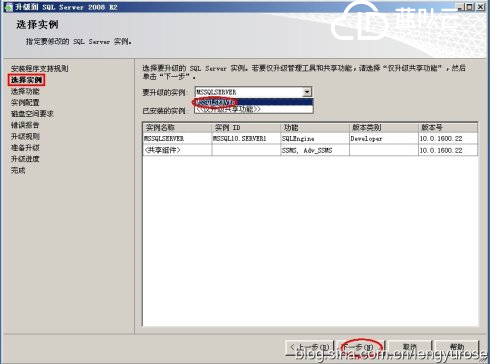Select 选择功能 step in sidebar
The image size is (490, 364).
click(x=25, y=91)
